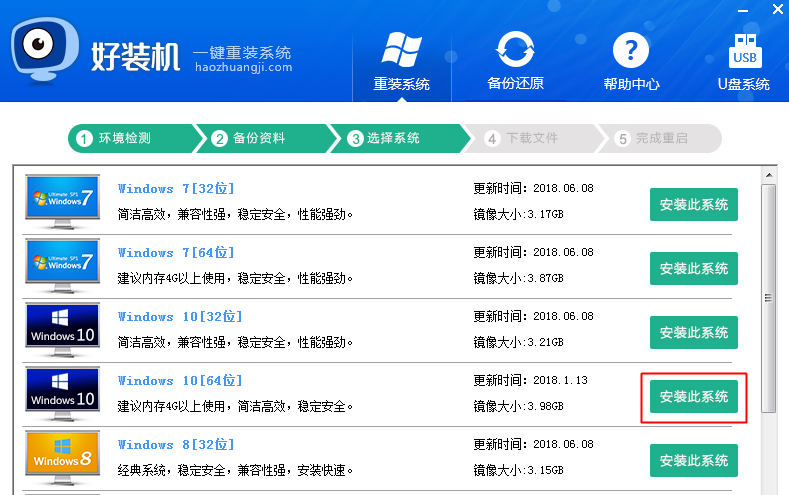Install the Windows 8[32位] system
This screenshot has height=495, width=789.
tap(693, 460)
